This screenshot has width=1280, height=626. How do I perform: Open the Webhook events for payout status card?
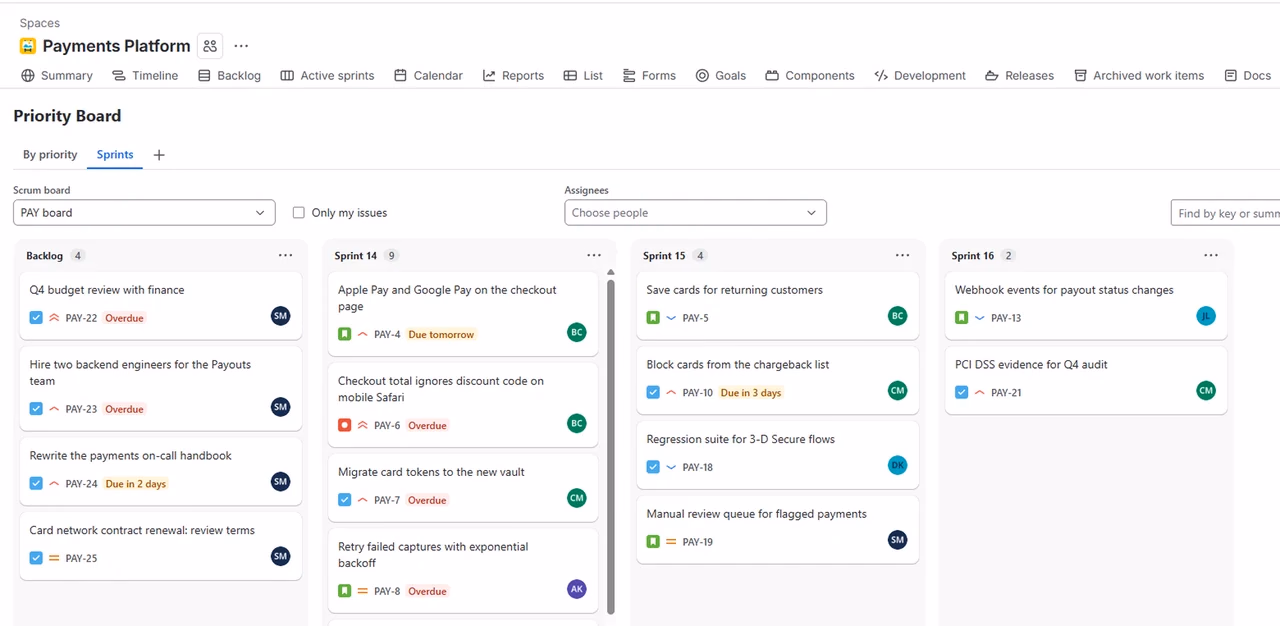click(x=1086, y=304)
